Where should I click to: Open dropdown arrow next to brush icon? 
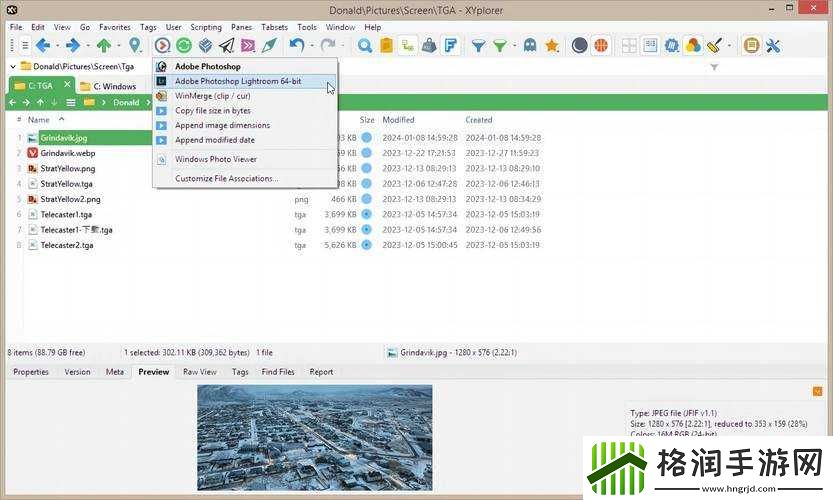pos(729,46)
